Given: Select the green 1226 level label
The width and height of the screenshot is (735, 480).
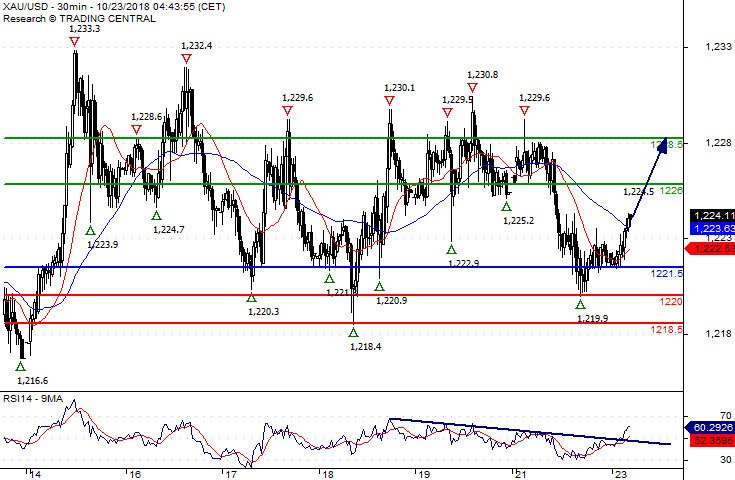Looking at the screenshot, I should (671, 190).
